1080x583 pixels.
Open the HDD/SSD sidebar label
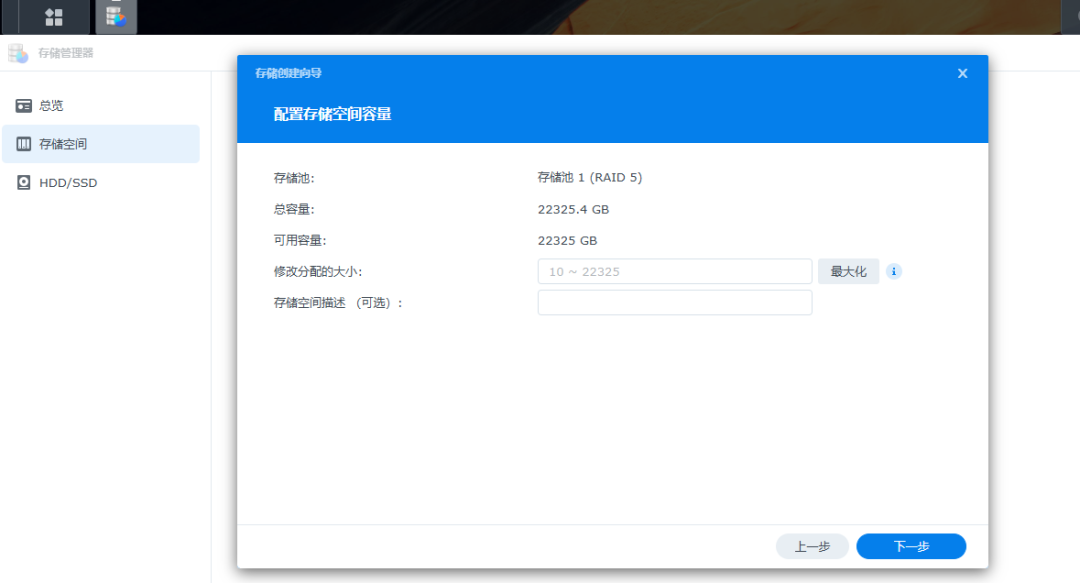(x=68, y=183)
